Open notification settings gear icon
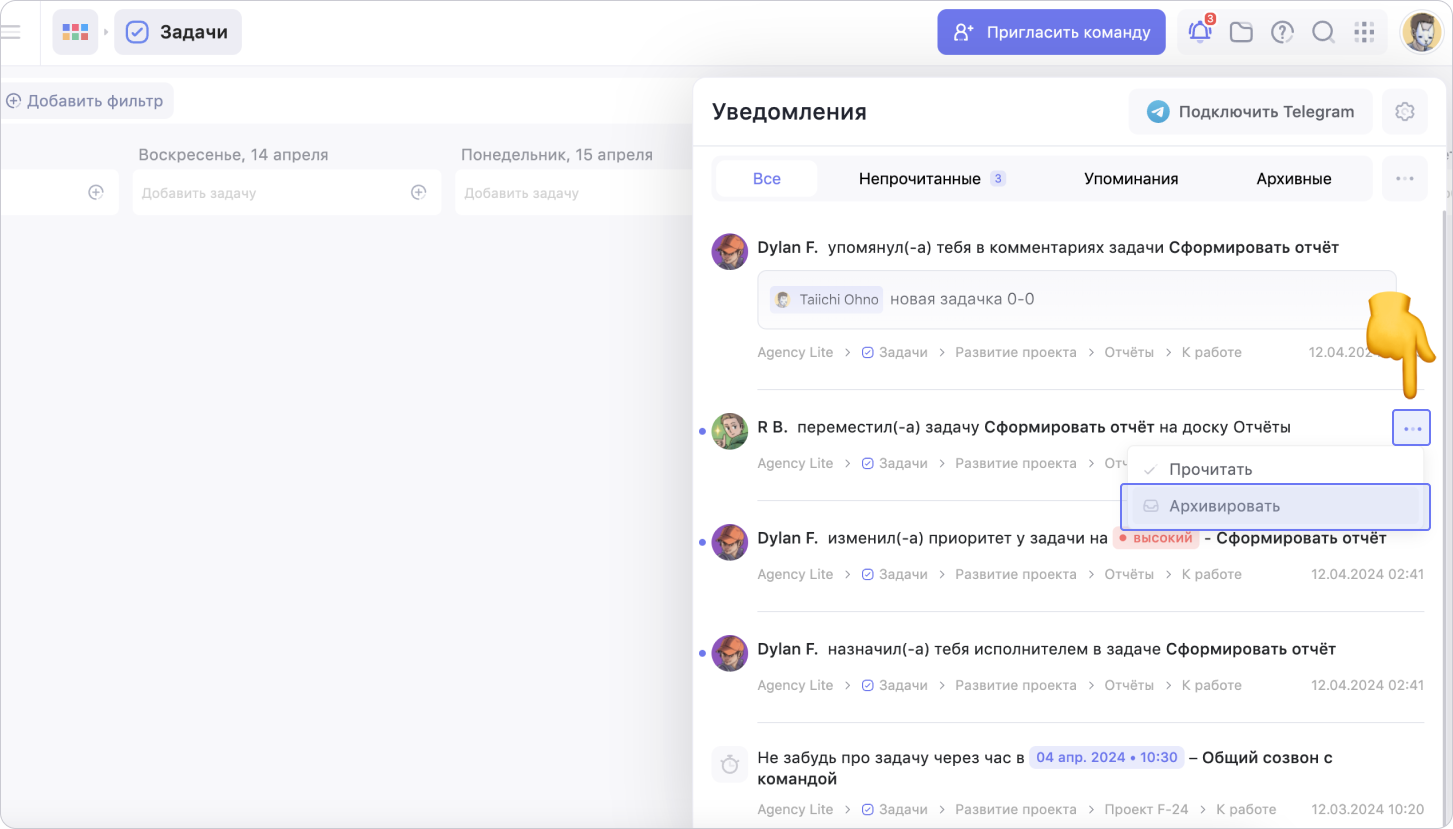 pos(1404,112)
